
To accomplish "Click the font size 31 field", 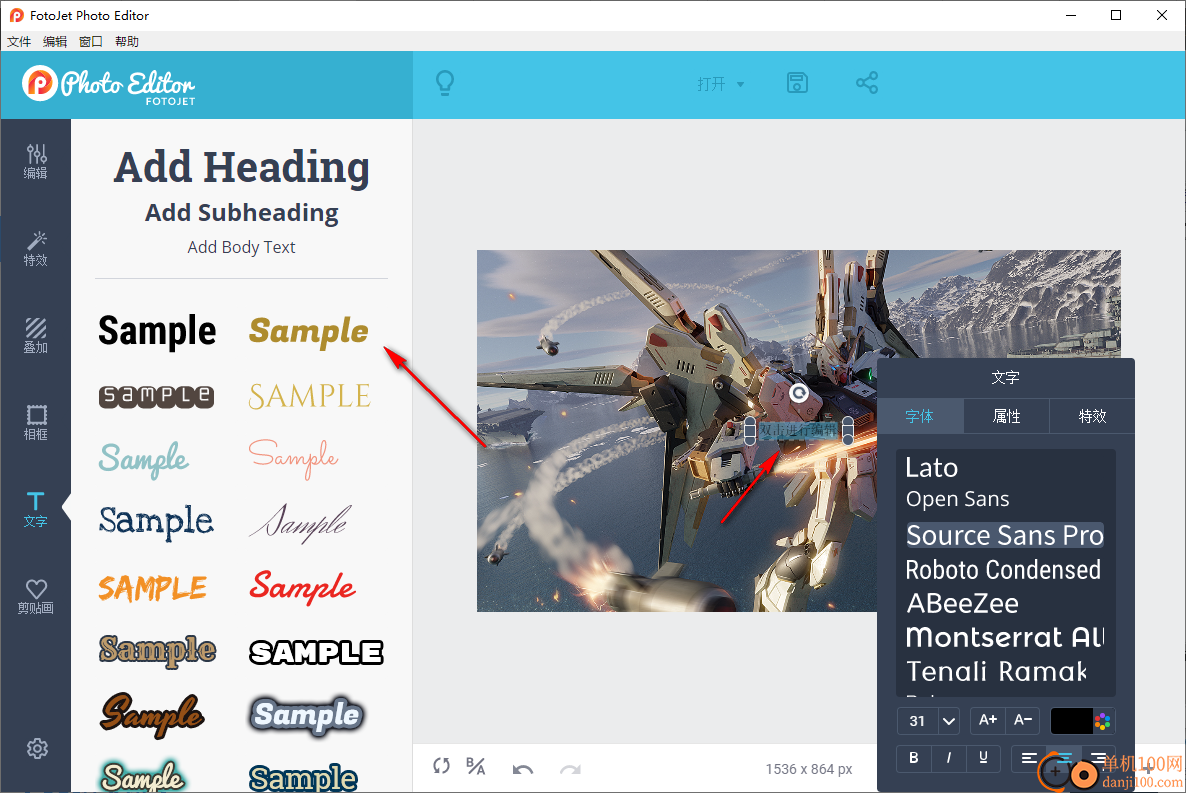I will coord(917,721).
